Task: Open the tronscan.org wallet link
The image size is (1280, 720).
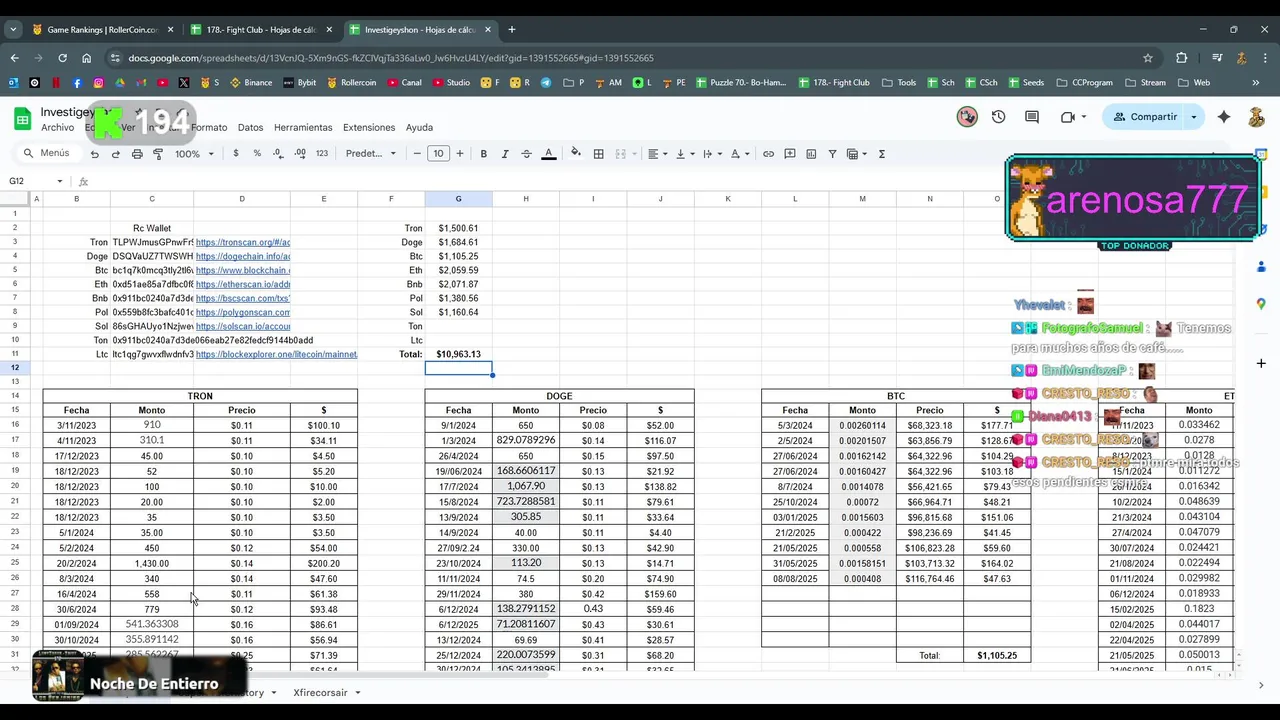Action: coord(243,242)
